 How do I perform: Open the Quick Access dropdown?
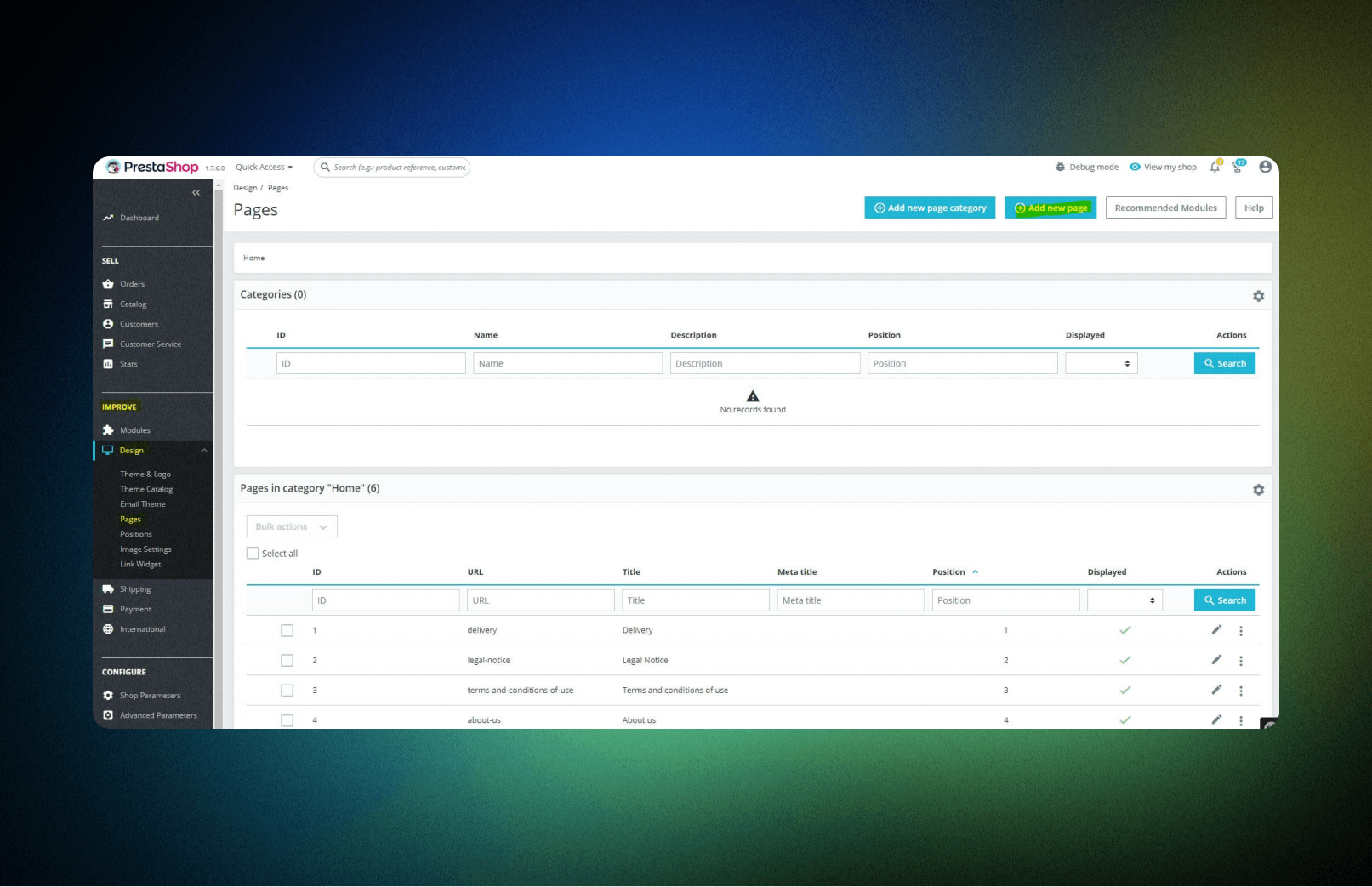point(264,168)
